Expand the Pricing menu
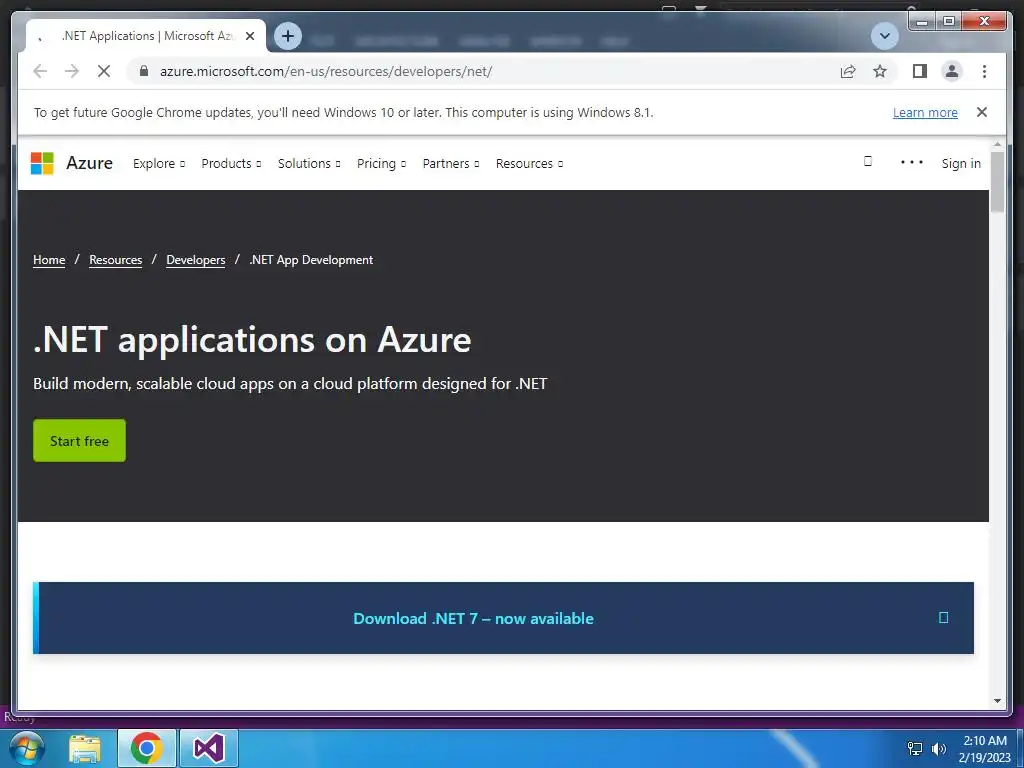 pyautogui.click(x=381, y=163)
